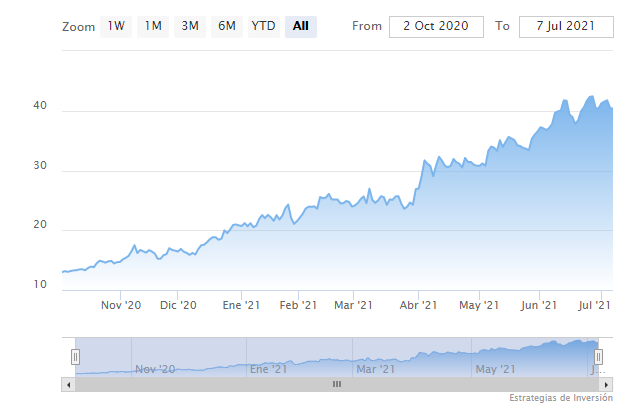This screenshot has width=628, height=414.
Task: Grab the right navigator range handle
Action: click(598, 357)
